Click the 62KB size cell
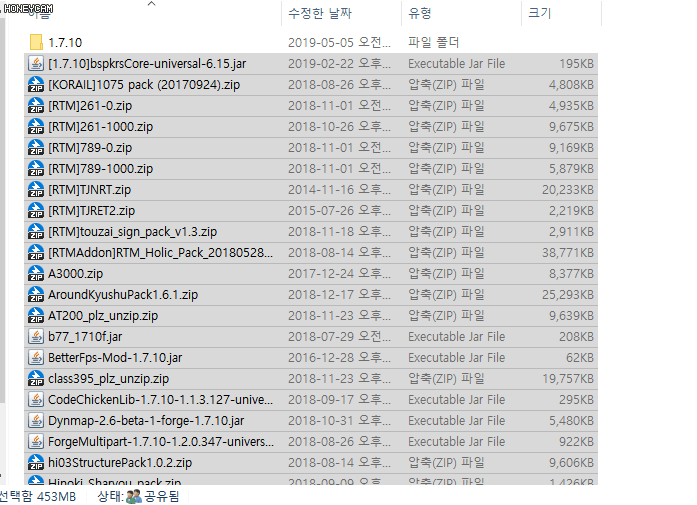The image size is (697, 505). tap(580, 357)
